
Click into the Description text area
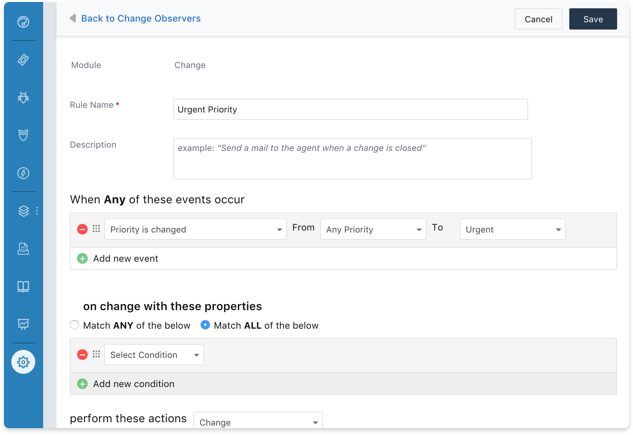pos(352,158)
